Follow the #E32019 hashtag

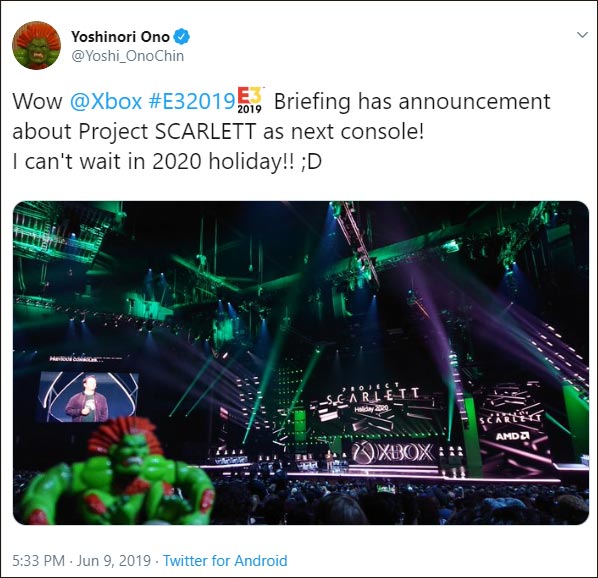click(191, 101)
